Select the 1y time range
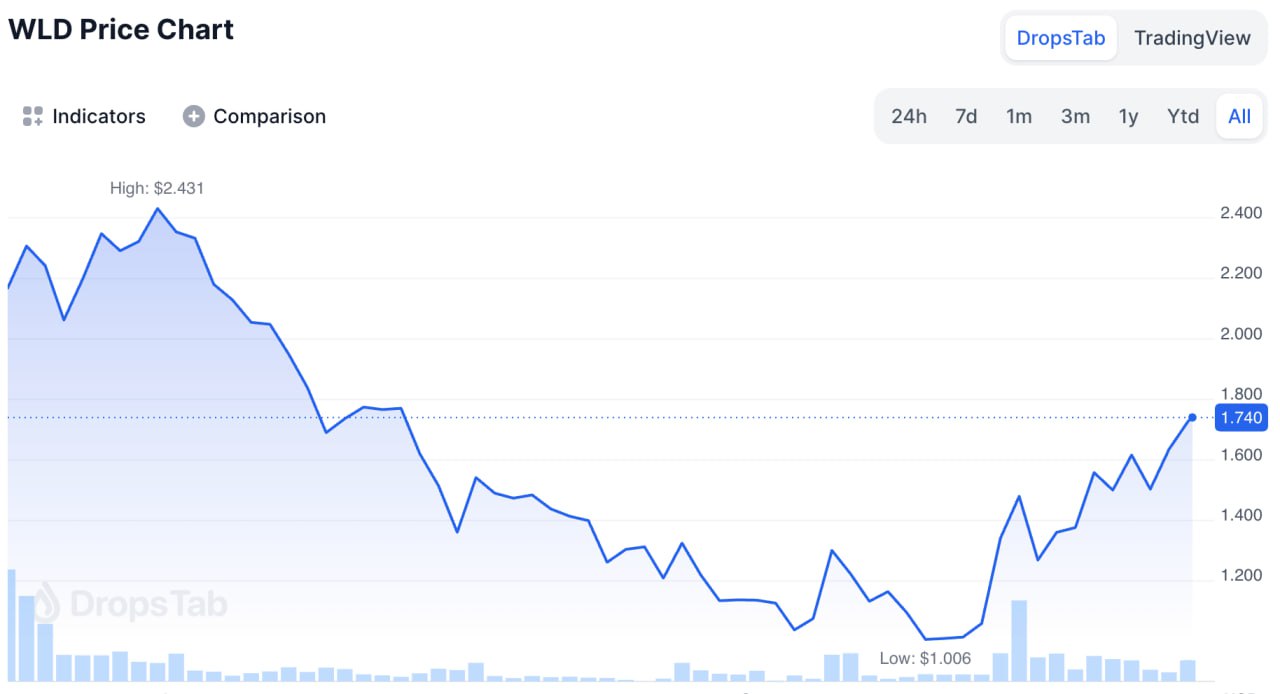The width and height of the screenshot is (1280, 694). [1128, 116]
